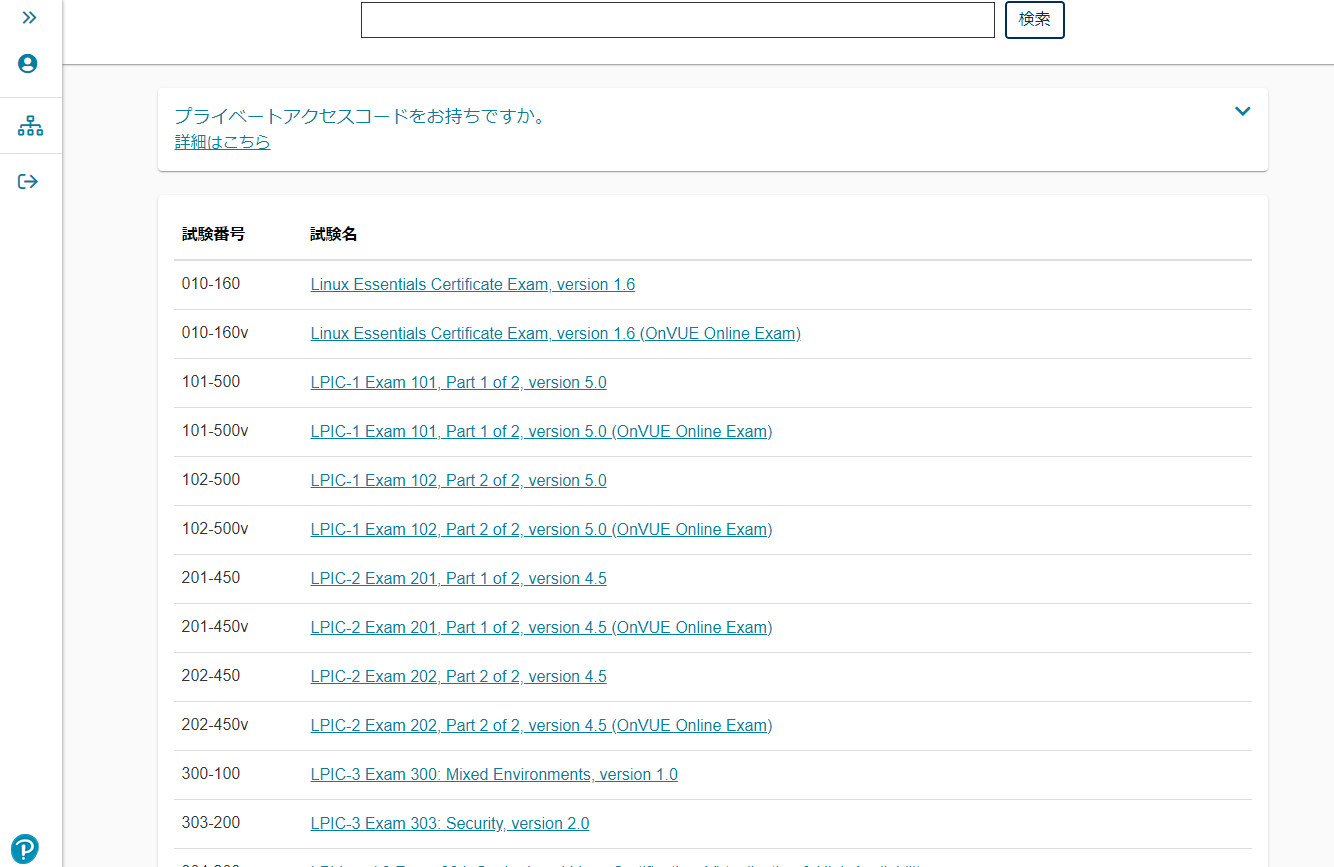Open LPIC-1 Exam 101 version 5.0 link
This screenshot has height=867, width=1334.
point(459,383)
